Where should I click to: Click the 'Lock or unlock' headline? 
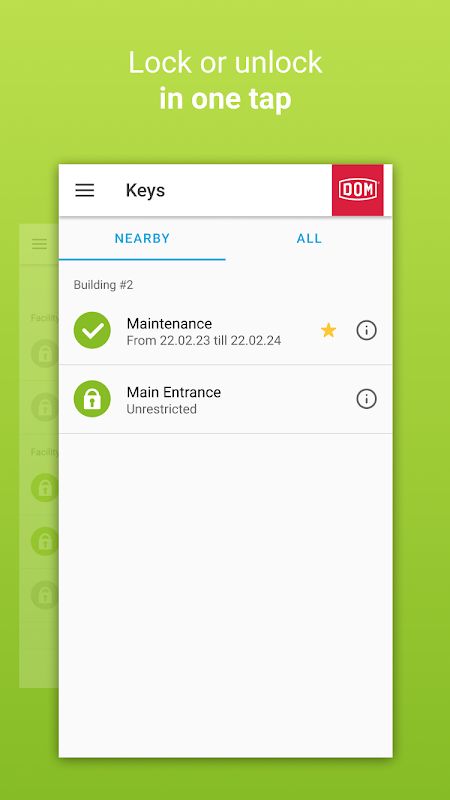click(x=225, y=62)
